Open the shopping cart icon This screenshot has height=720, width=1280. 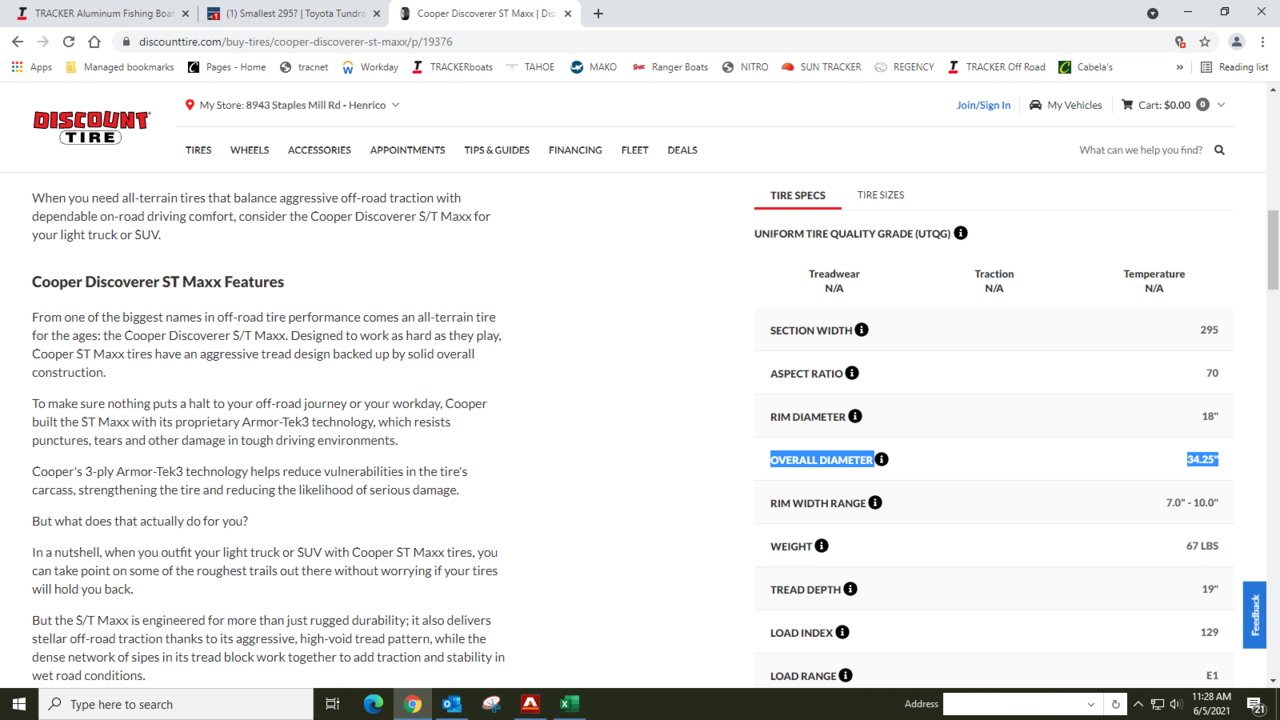(x=1127, y=105)
